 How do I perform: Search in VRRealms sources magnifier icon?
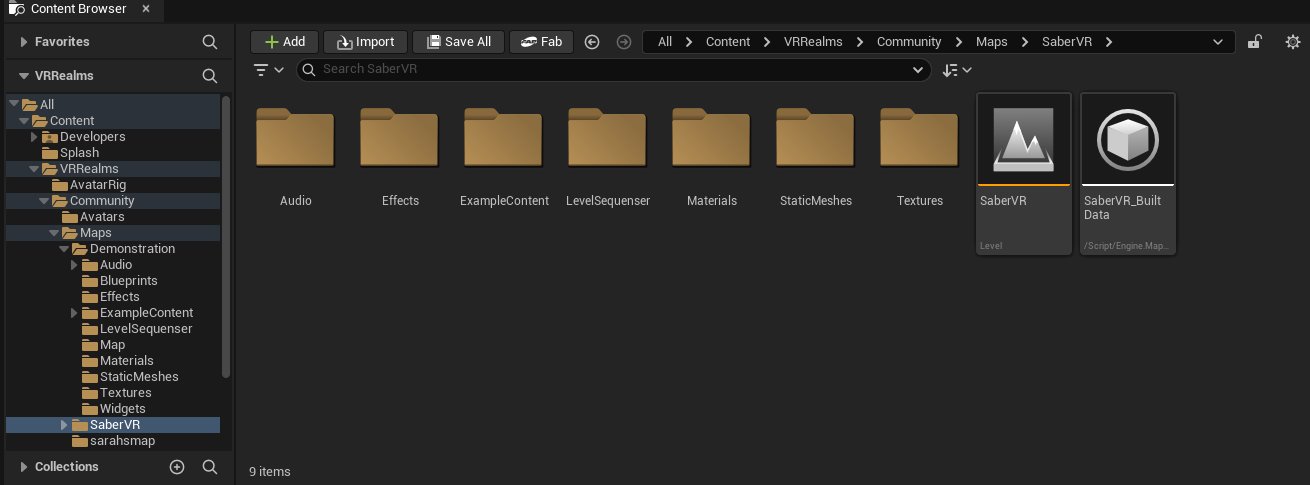coord(209,75)
